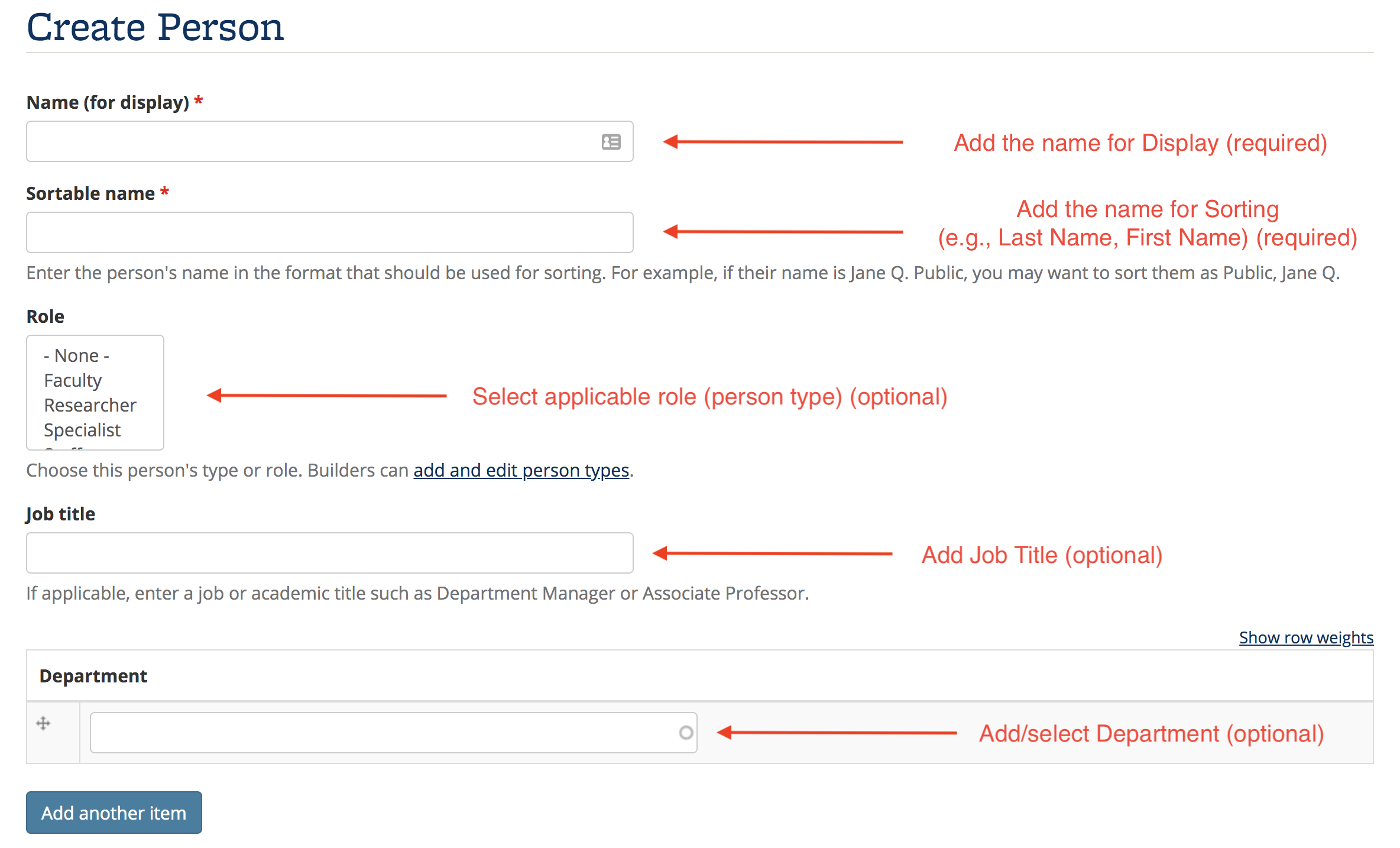Image resolution: width=1400 pixels, height=848 pixels.
Task: Click the 'Job title' label
Action: click(60, 514)
